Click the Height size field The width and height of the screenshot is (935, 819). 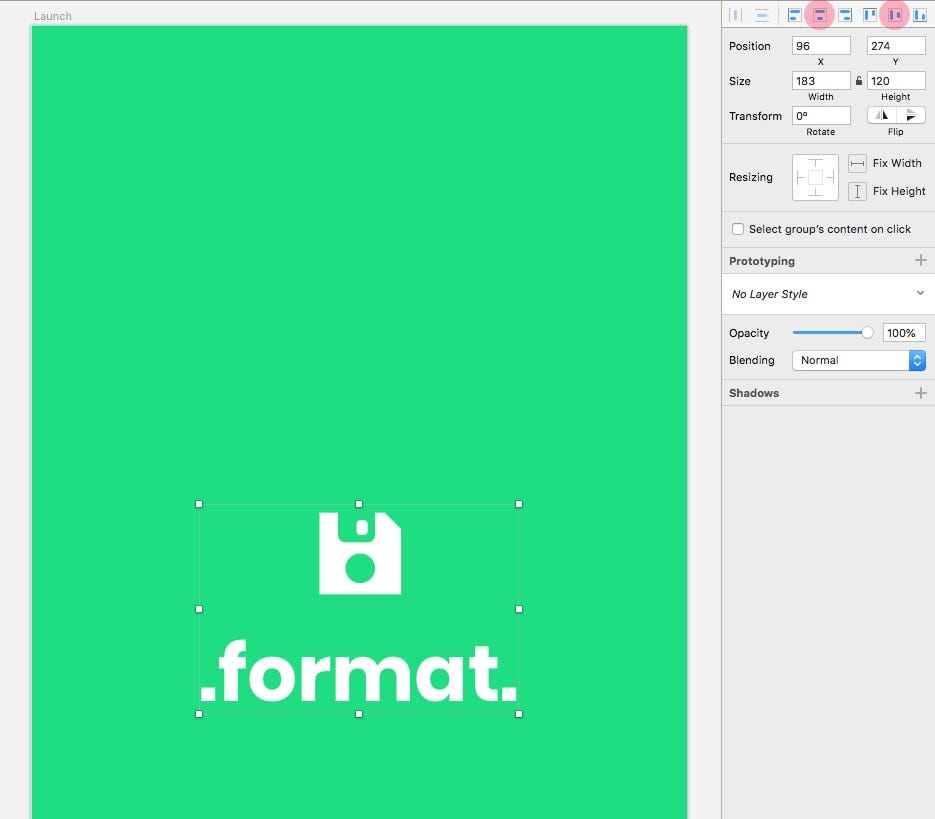896,81
